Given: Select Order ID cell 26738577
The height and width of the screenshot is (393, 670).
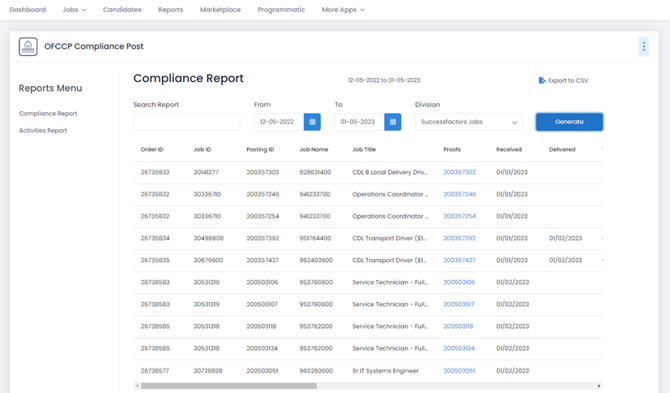Looking at the screenshot, I should point(155,370).
